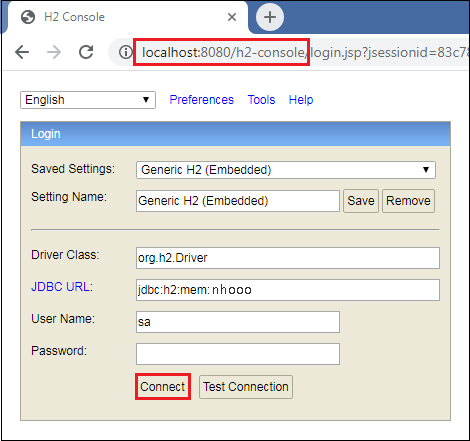Click the browser forward arrow
Viewport: 470px width, 441px height.
[x=54, y=52]
